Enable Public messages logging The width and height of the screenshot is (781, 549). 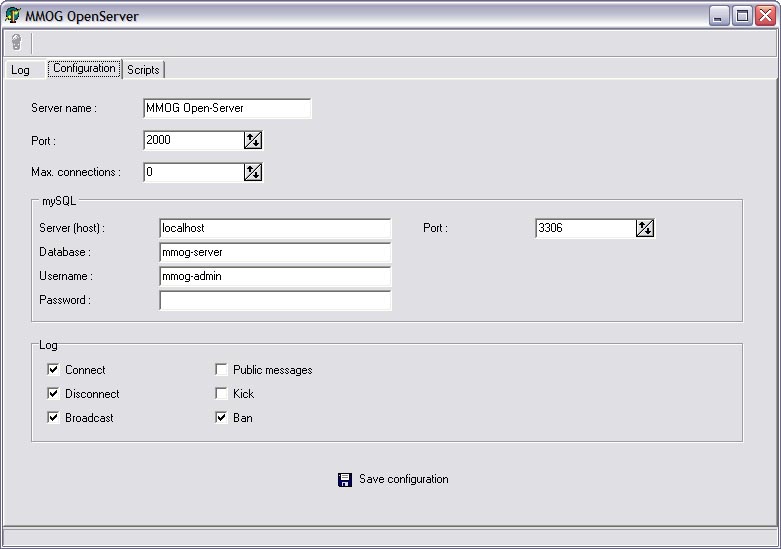coord(221,370)
